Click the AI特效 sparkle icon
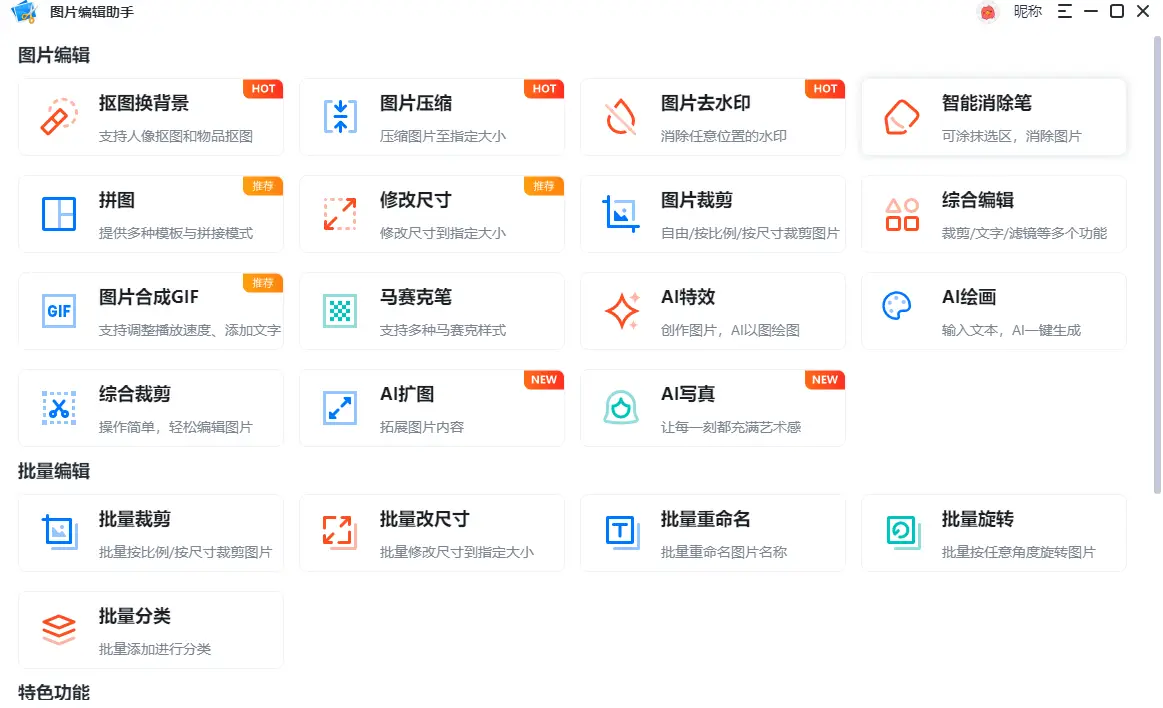1163x708 pixels. point(622,311)
